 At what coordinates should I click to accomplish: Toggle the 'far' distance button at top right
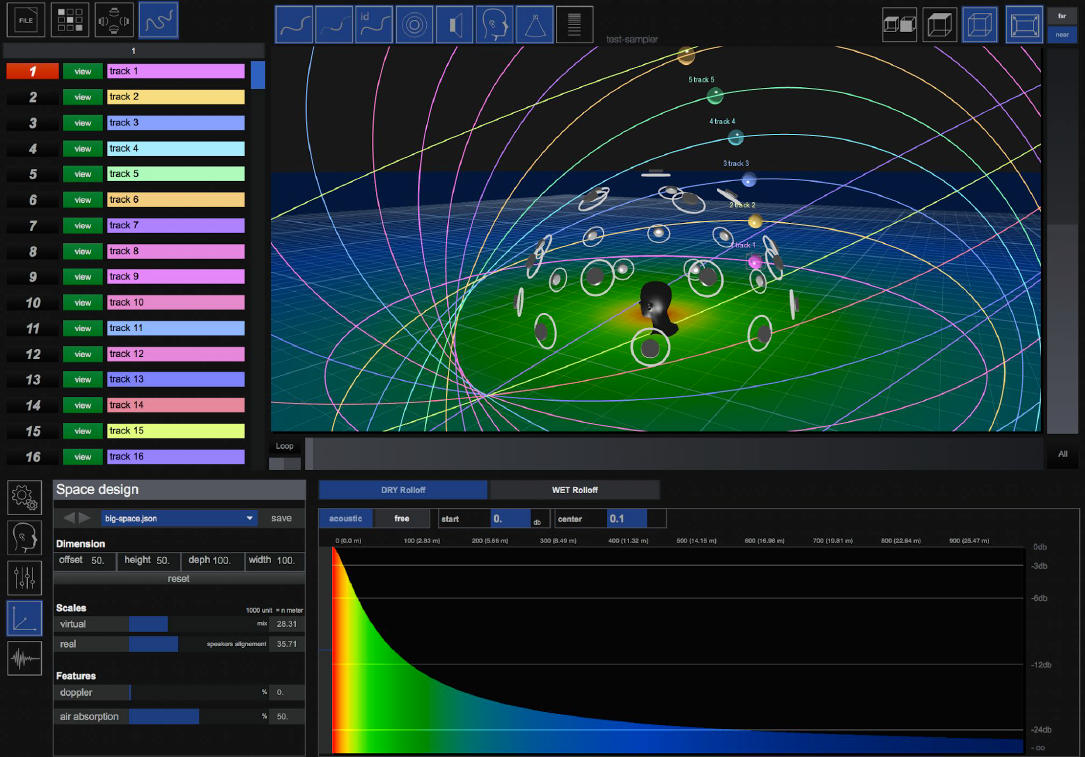tap(1062, 16)
